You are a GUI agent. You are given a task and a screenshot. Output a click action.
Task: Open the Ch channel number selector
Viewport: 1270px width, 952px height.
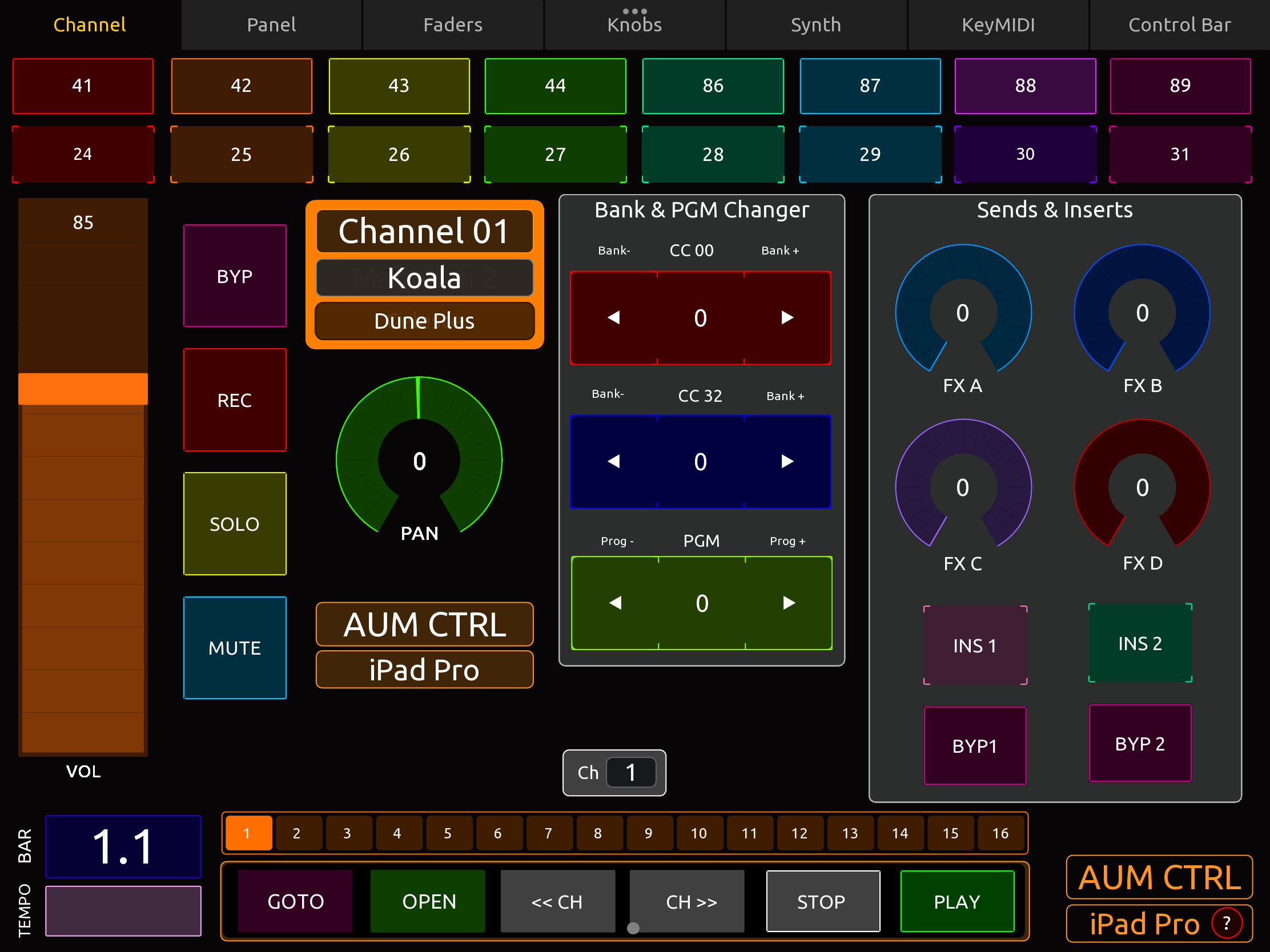point(630,772)
